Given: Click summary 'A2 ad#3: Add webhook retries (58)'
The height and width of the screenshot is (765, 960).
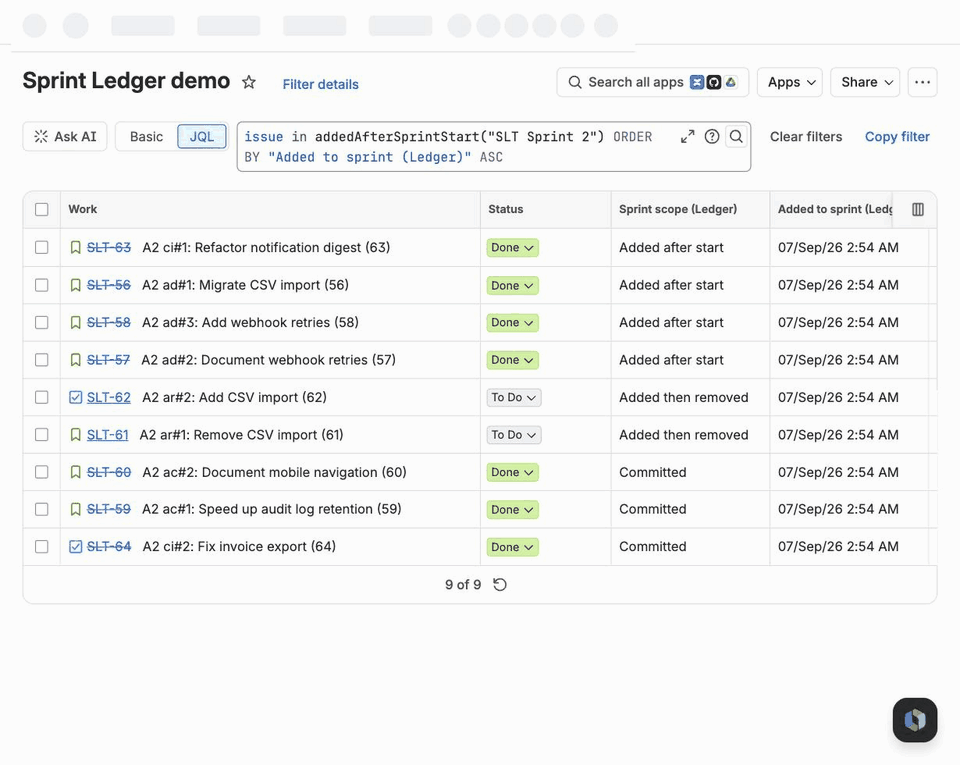Looking at the screenshot, I should pyautogui.click(x=250, y=323).
